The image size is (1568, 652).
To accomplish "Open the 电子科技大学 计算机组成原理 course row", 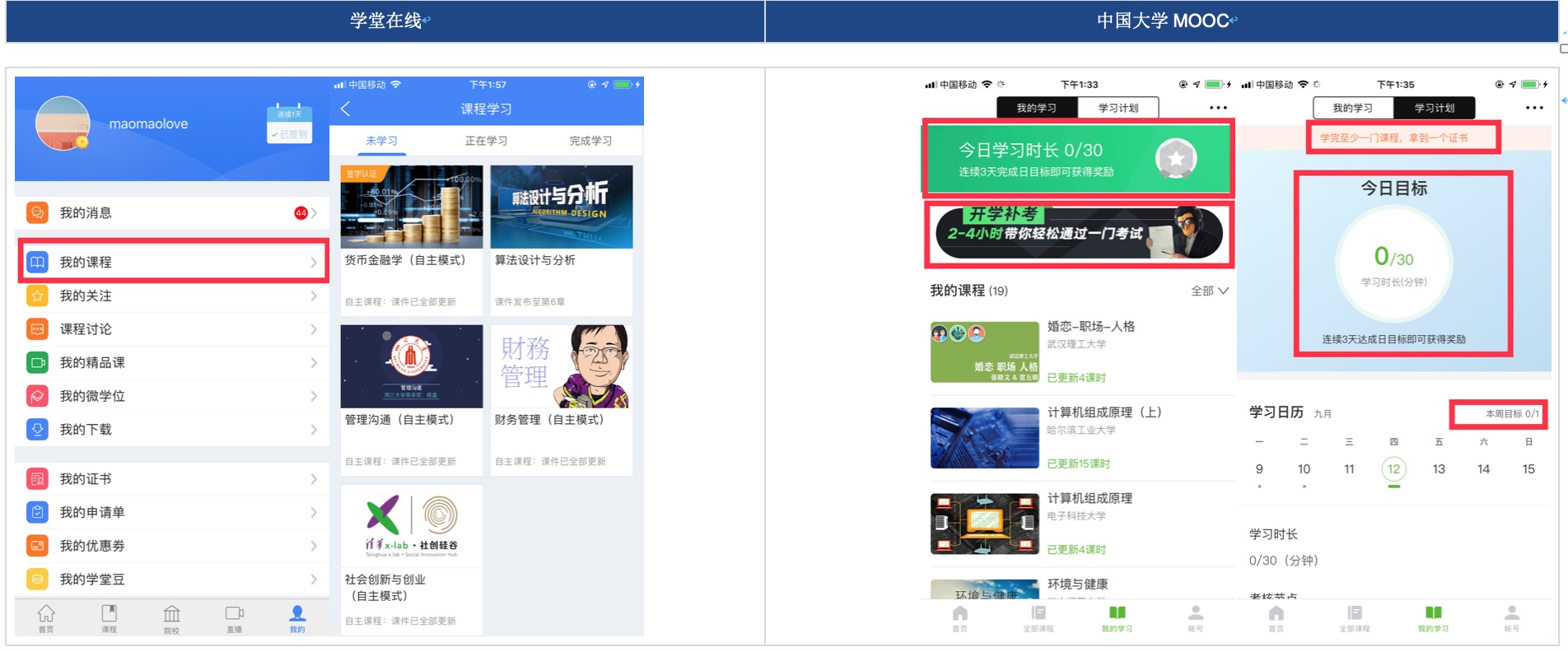I will [1079, 524].
